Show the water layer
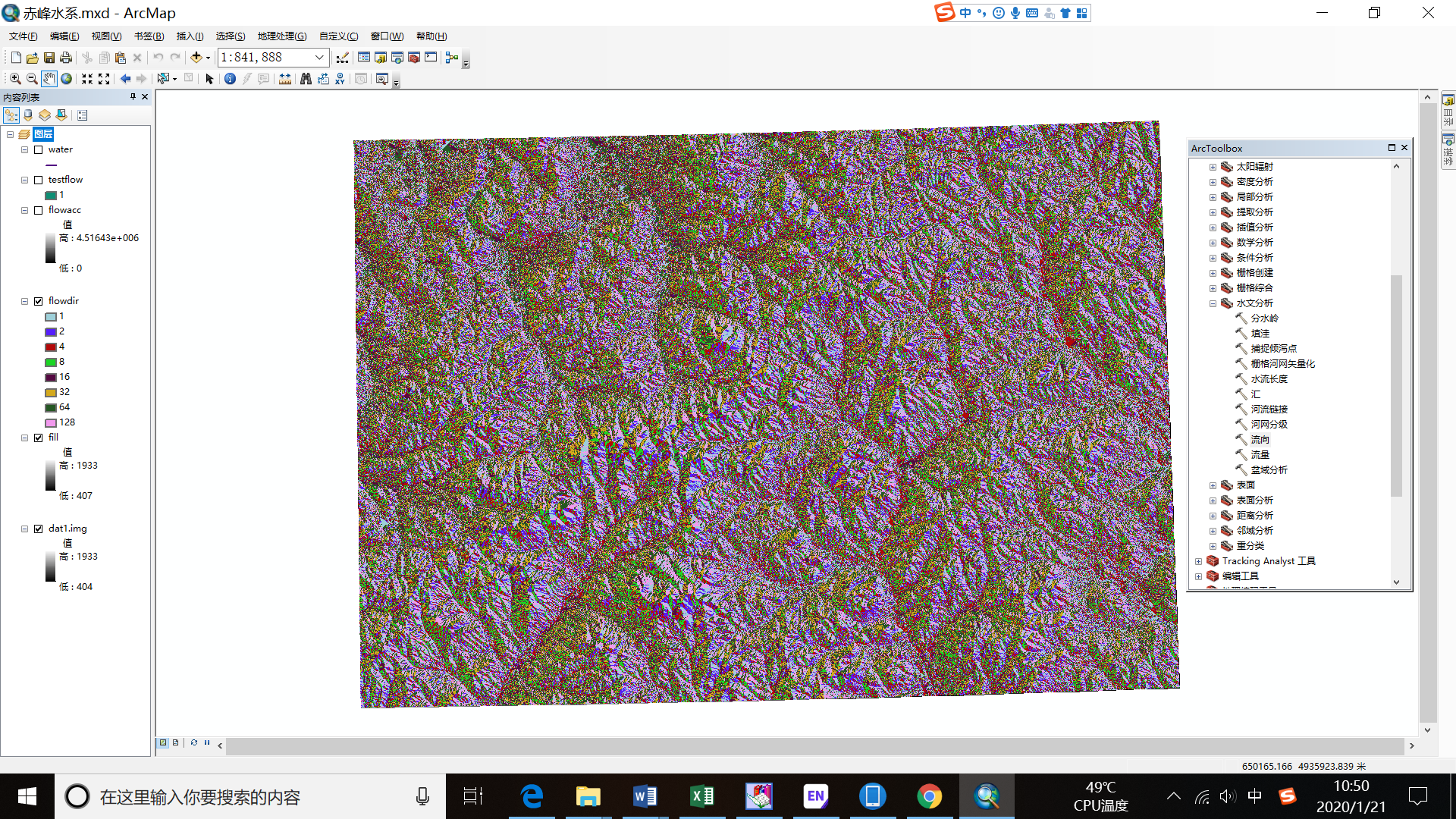The width and height of the screenshot is (1456, 819). coord(39,149)
